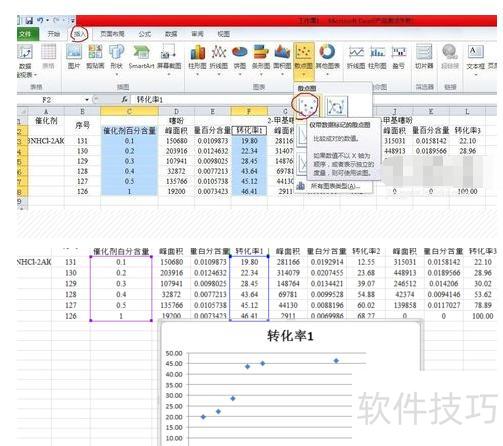Choose the 饼图 pie chart icon

pos(240,52)
